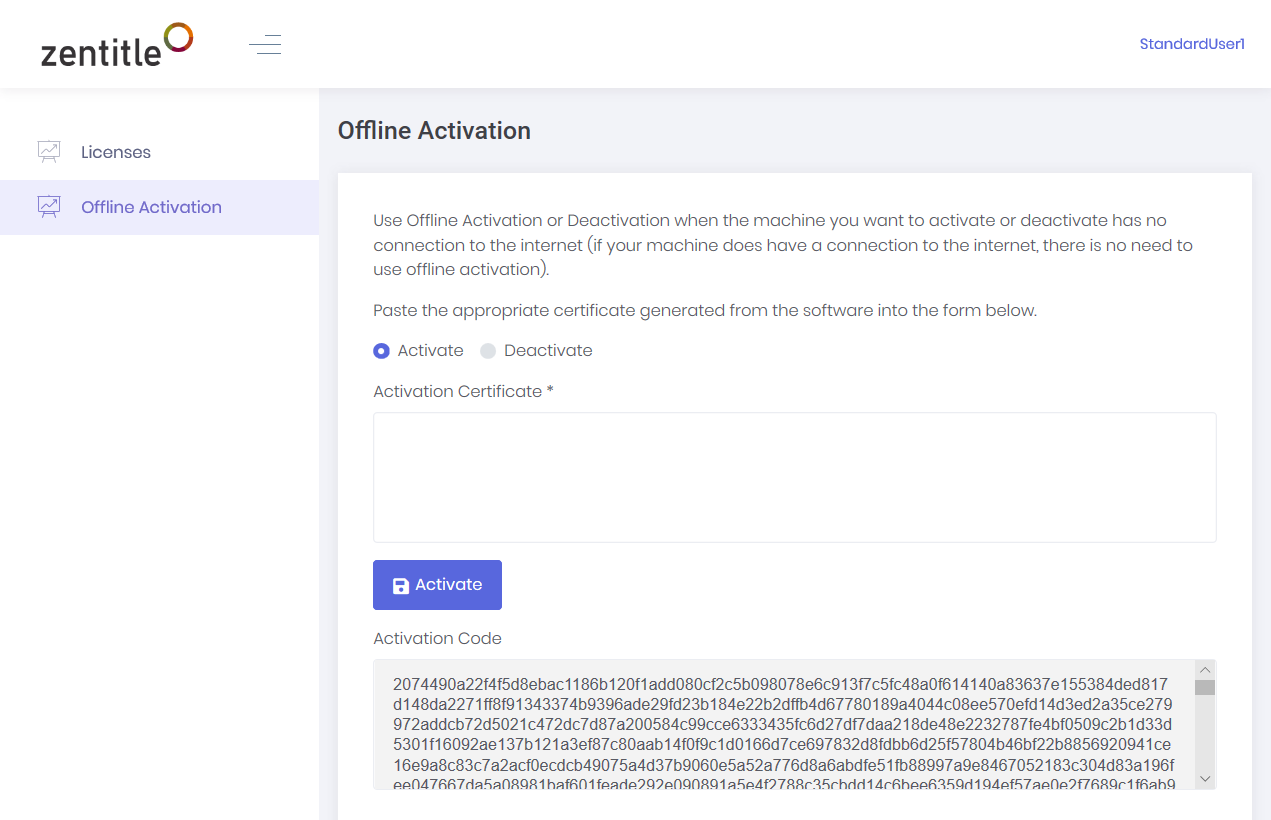
Task: Click the Activation Certificate field label
Action: pyautogui.click(x=463, y=391)
